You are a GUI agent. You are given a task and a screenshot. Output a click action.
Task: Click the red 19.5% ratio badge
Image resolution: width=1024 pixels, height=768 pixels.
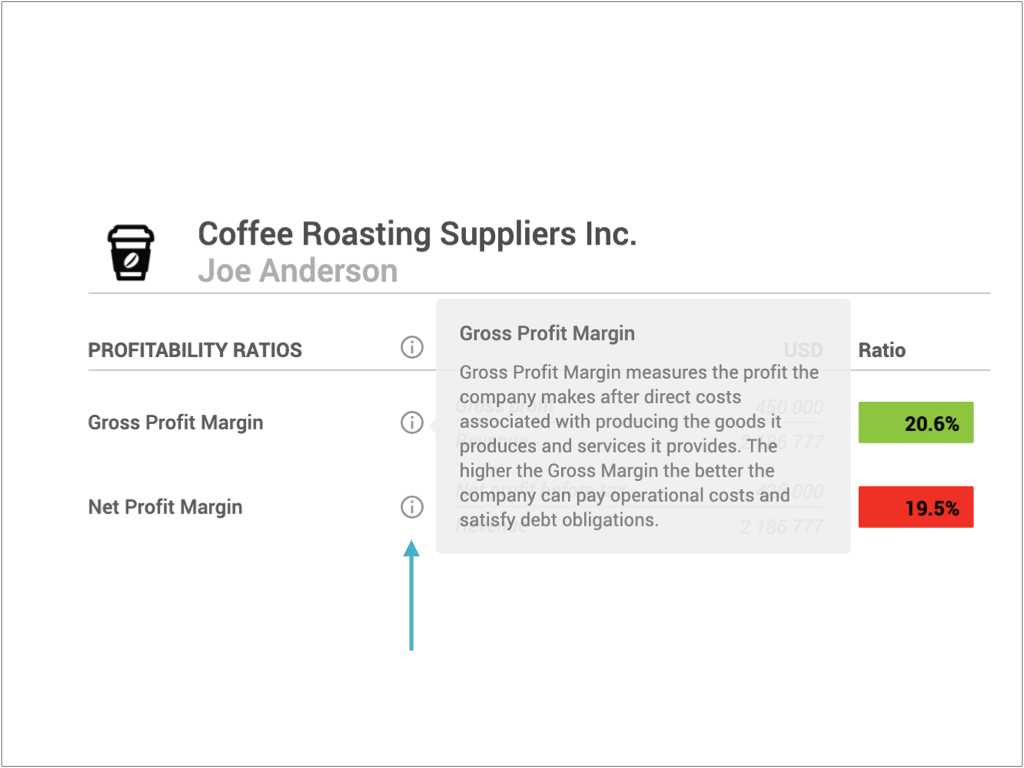coord(916,507)
